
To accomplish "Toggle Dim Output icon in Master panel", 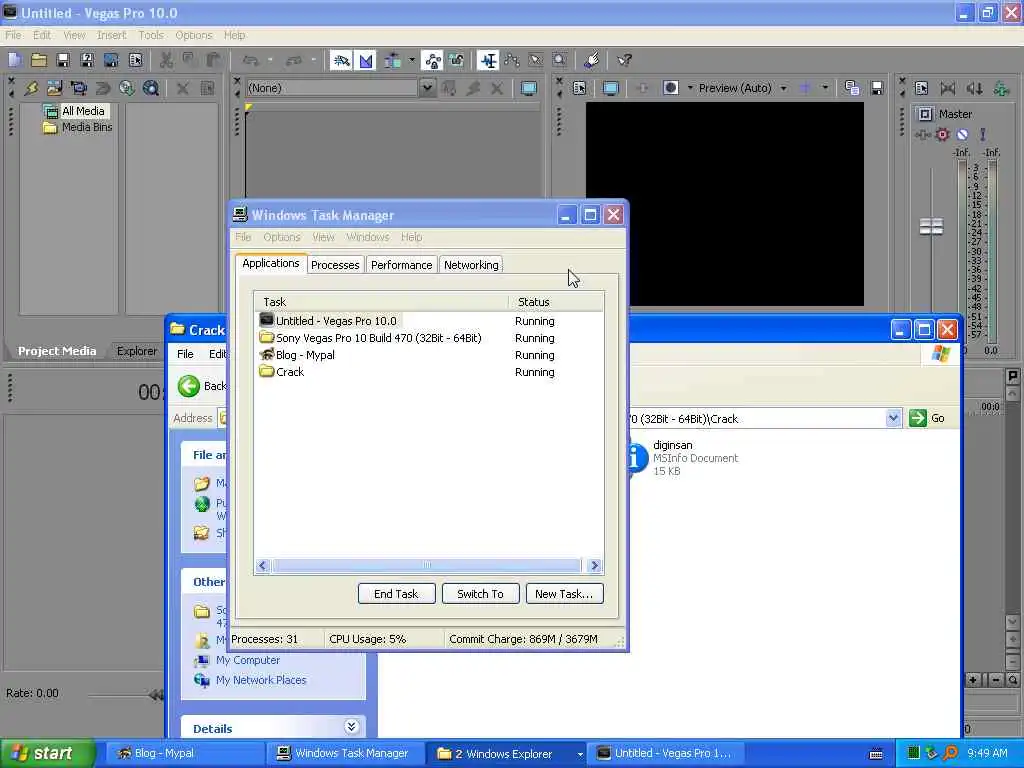I will (974, 88).
